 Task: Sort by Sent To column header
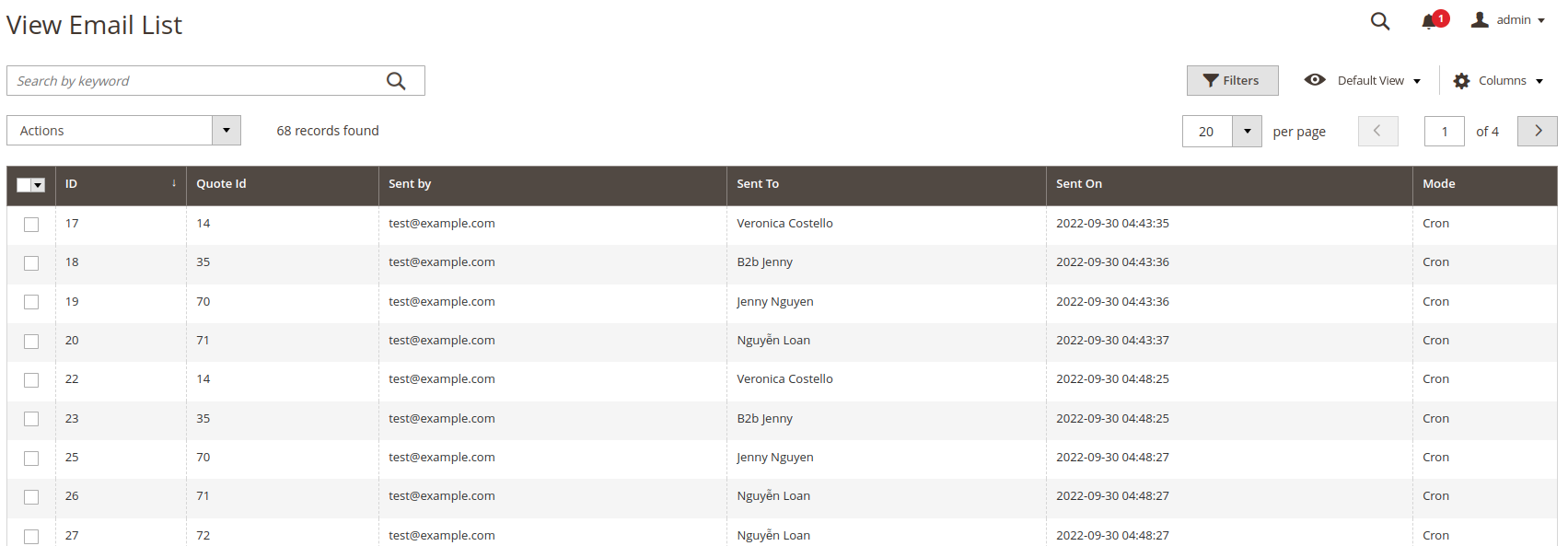(886, 184)
